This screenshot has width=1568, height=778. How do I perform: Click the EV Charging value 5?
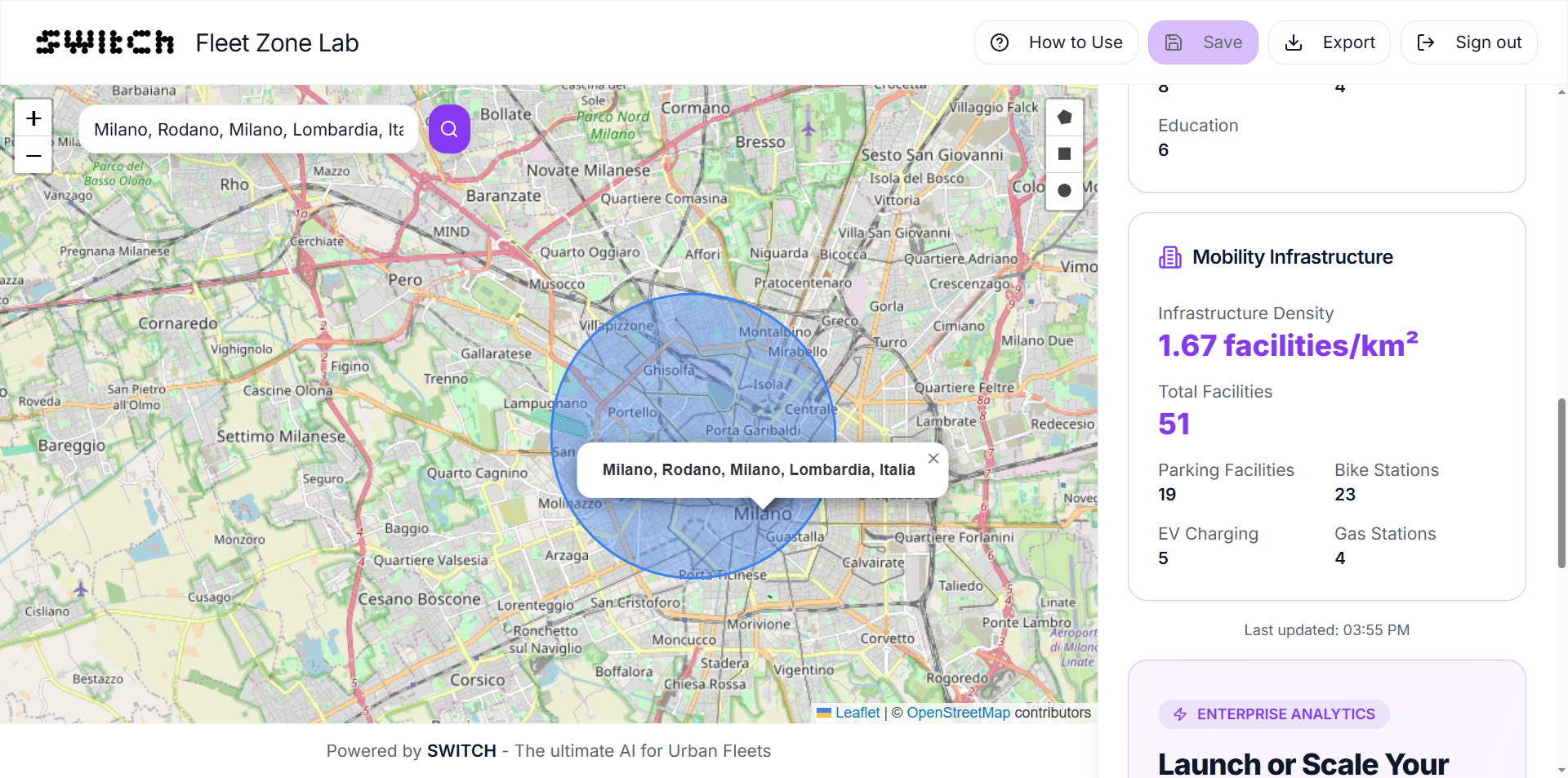(x=1163, y=558)
